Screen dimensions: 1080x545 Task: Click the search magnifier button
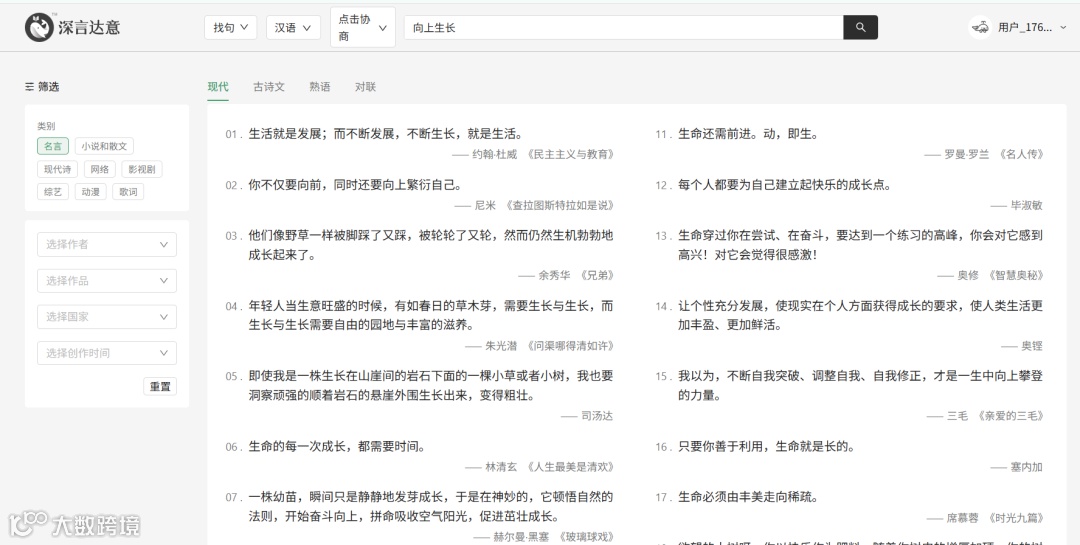coord(860,28)
